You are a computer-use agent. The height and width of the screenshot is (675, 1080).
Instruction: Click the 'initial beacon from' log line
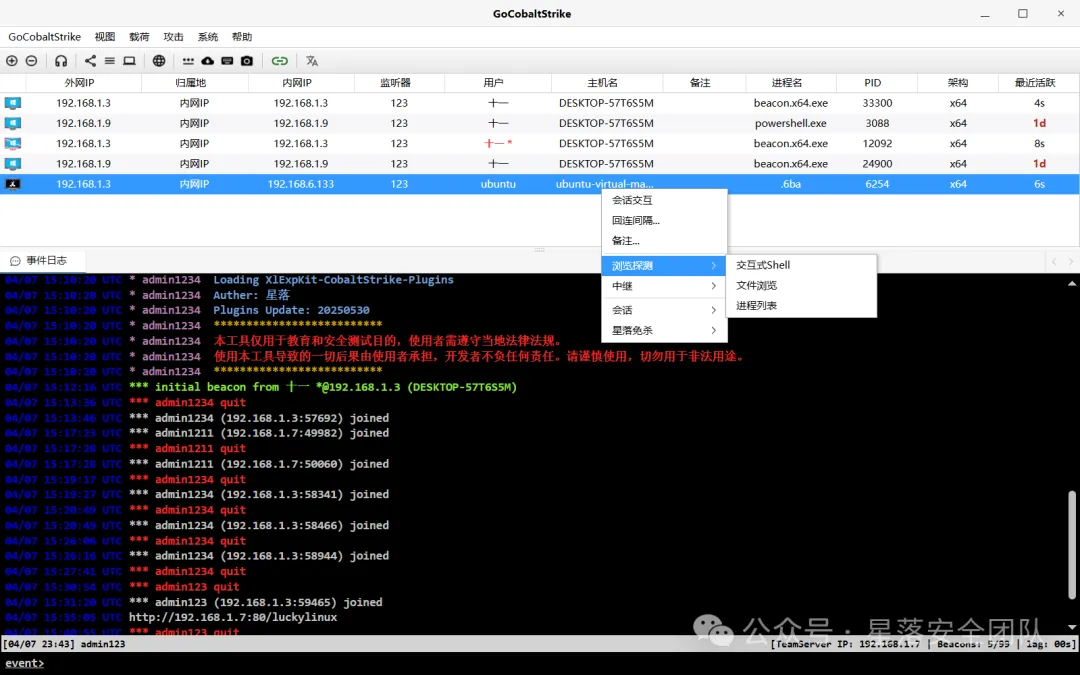323,387
